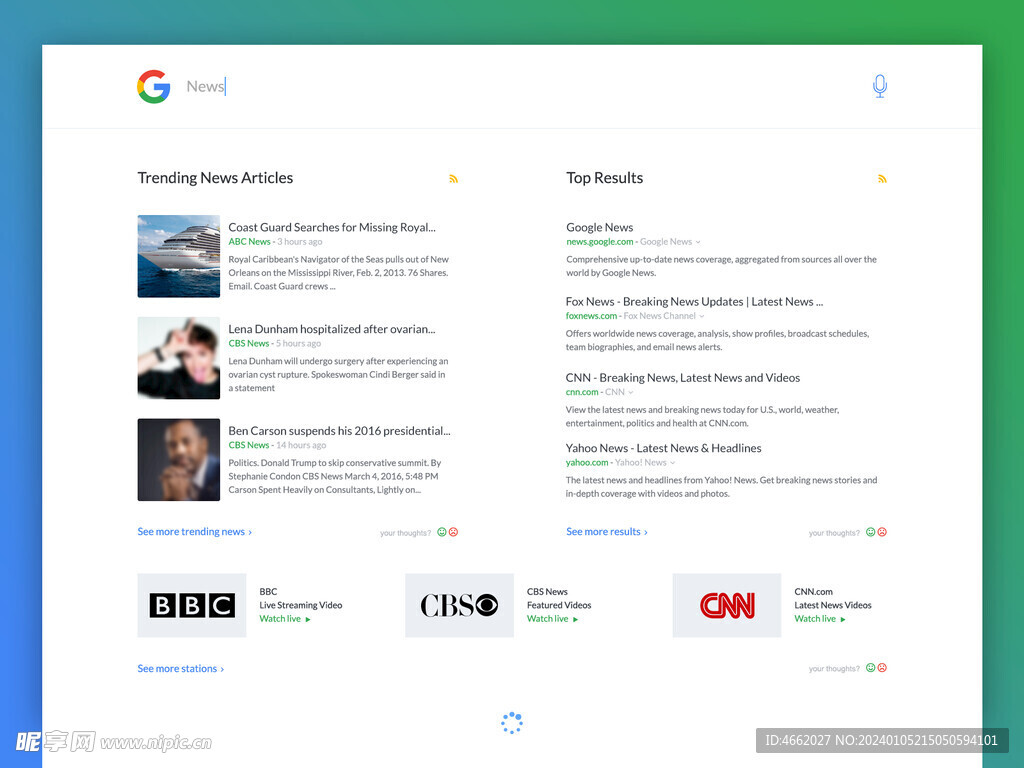Expand dropdown arrow next to Yahoo! News
Screen dimensions: 1024x768
[673, 463]
